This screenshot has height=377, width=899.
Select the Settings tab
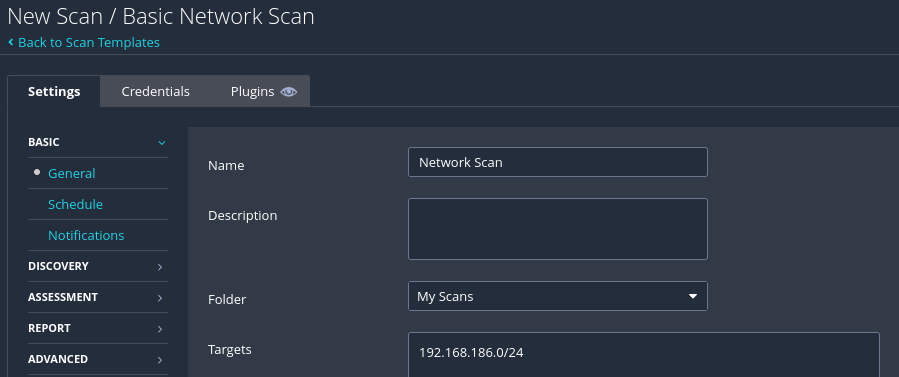[x=54, y=92]
